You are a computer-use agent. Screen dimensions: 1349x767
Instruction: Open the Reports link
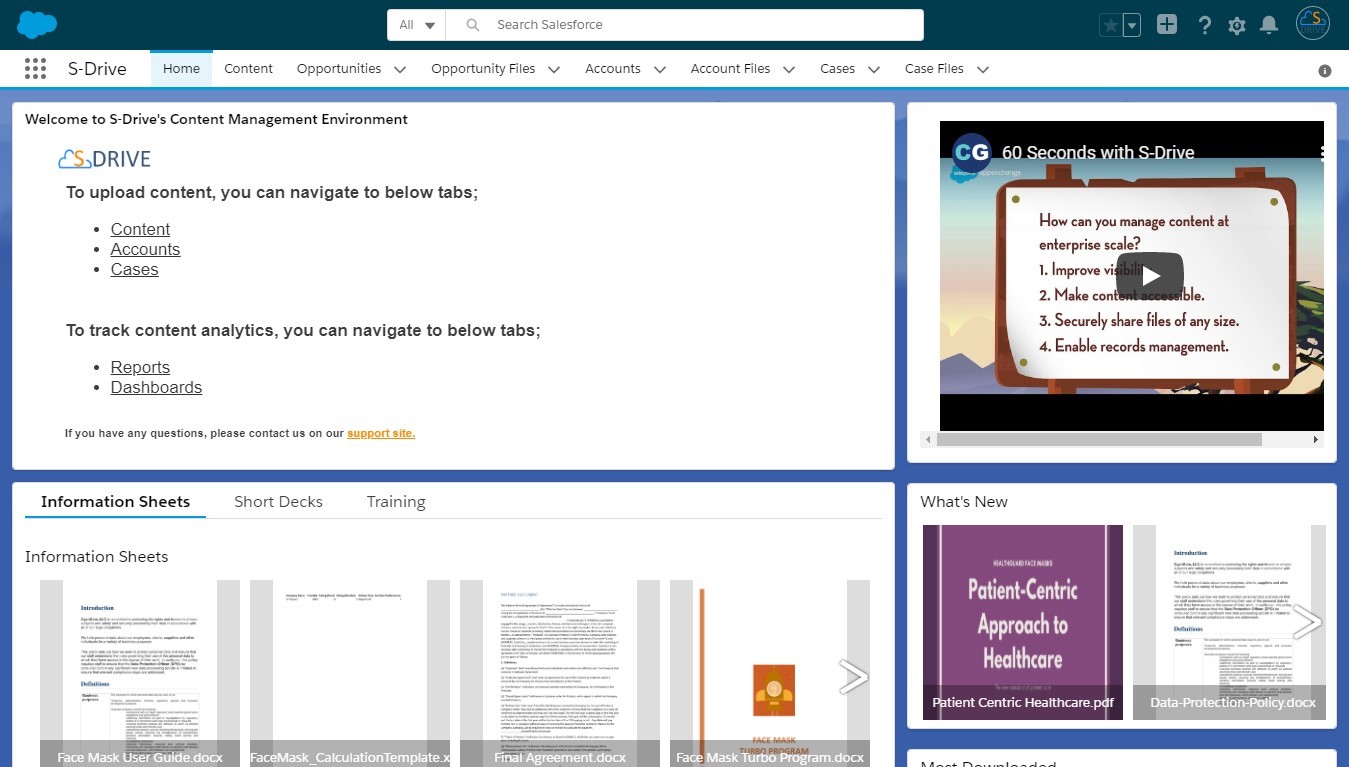pyautogui.click(x=140, y=367)
